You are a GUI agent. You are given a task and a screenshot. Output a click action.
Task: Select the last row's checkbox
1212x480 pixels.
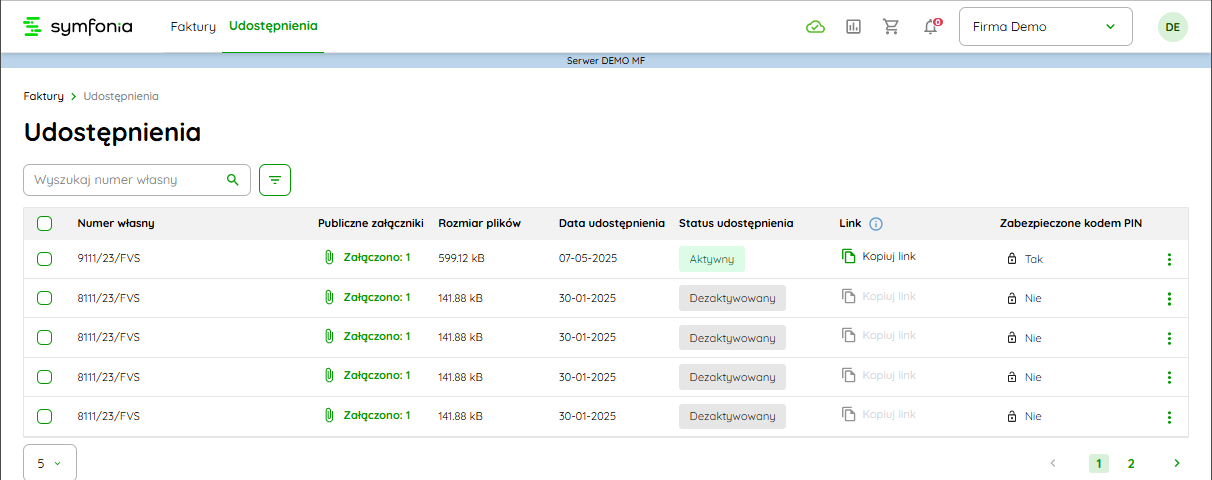pyautogui.click(x=44, y=416)
